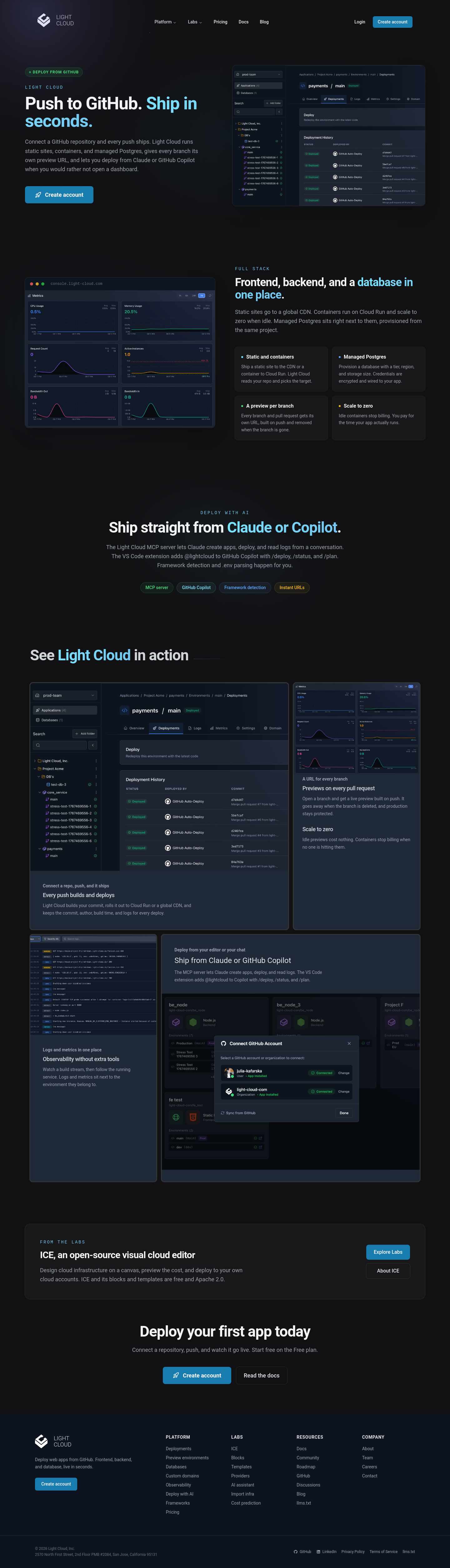This screenshot has height=1568, width=450.
Task: Click the Node.js icon on the be_node card
Action: 193,1022
